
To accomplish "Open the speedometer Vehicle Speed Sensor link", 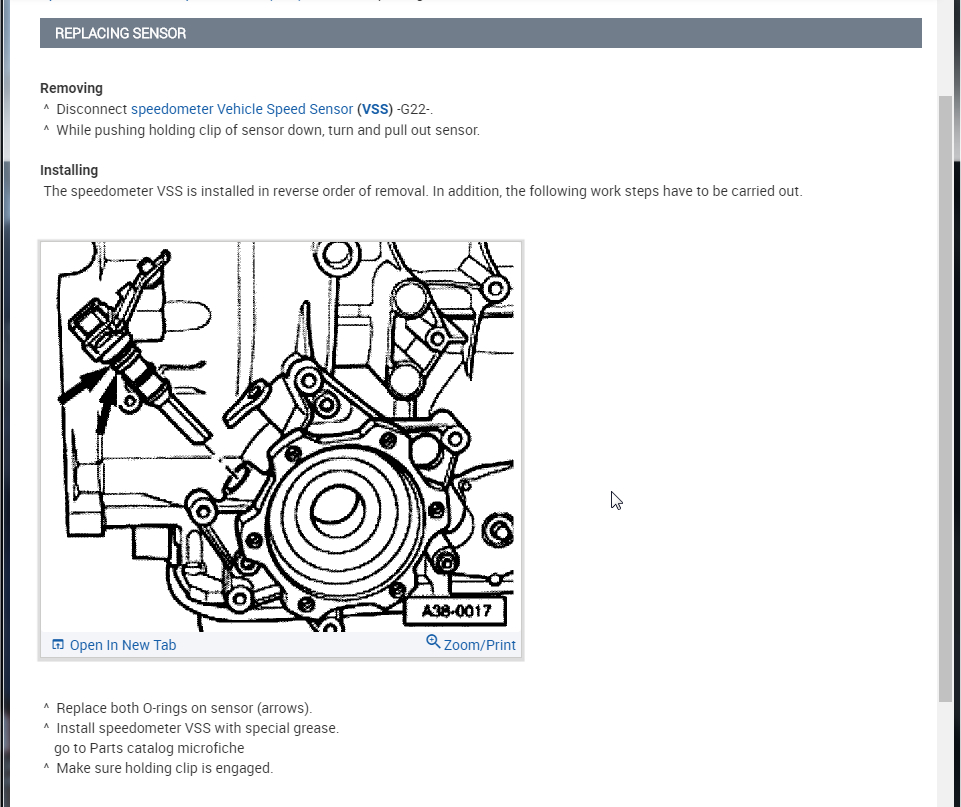I will (242, 109).
